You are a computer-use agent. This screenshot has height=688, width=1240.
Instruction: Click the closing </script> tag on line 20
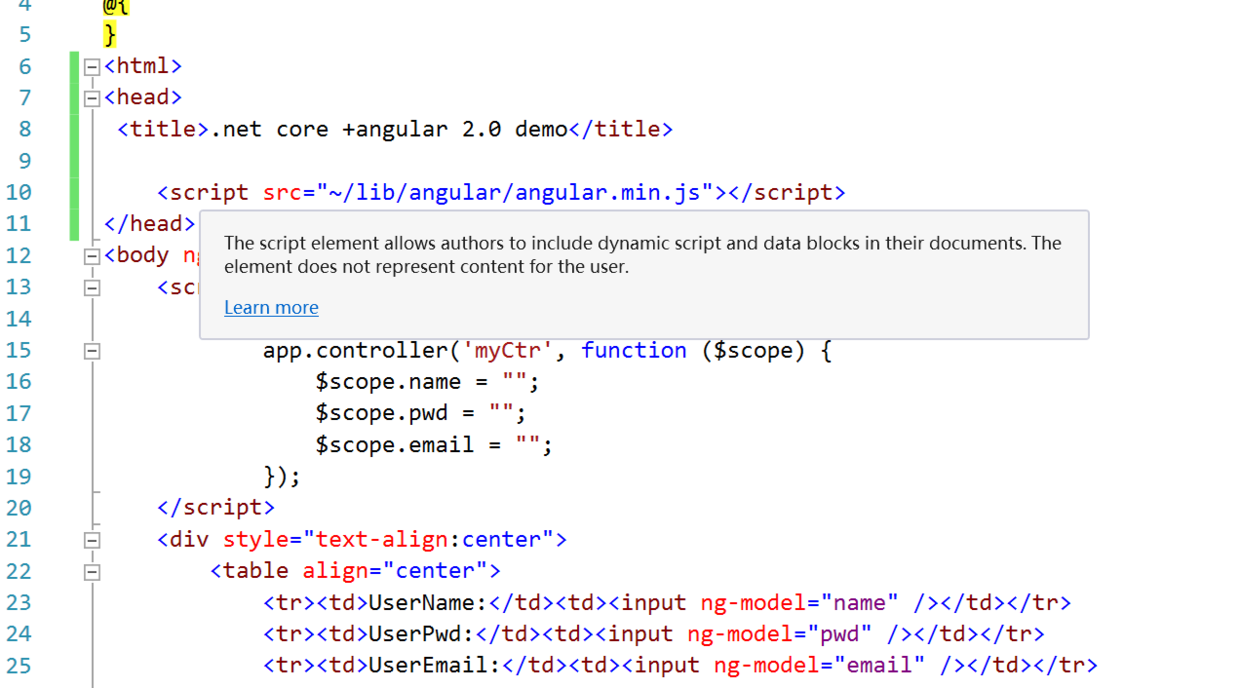click(216, 508)
